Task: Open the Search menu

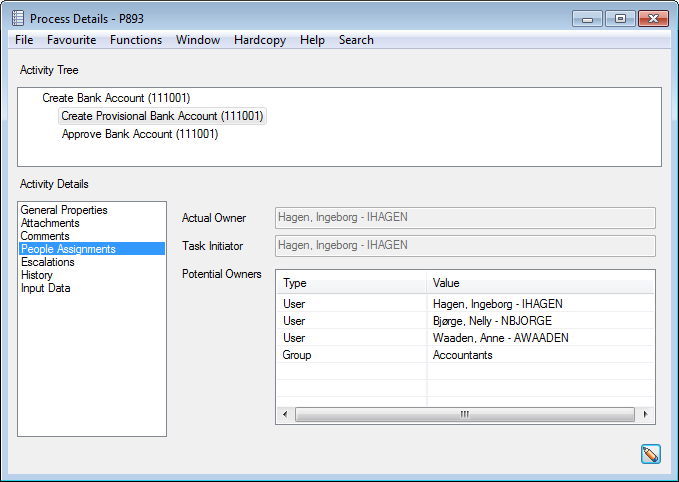Action: [356, 40]
